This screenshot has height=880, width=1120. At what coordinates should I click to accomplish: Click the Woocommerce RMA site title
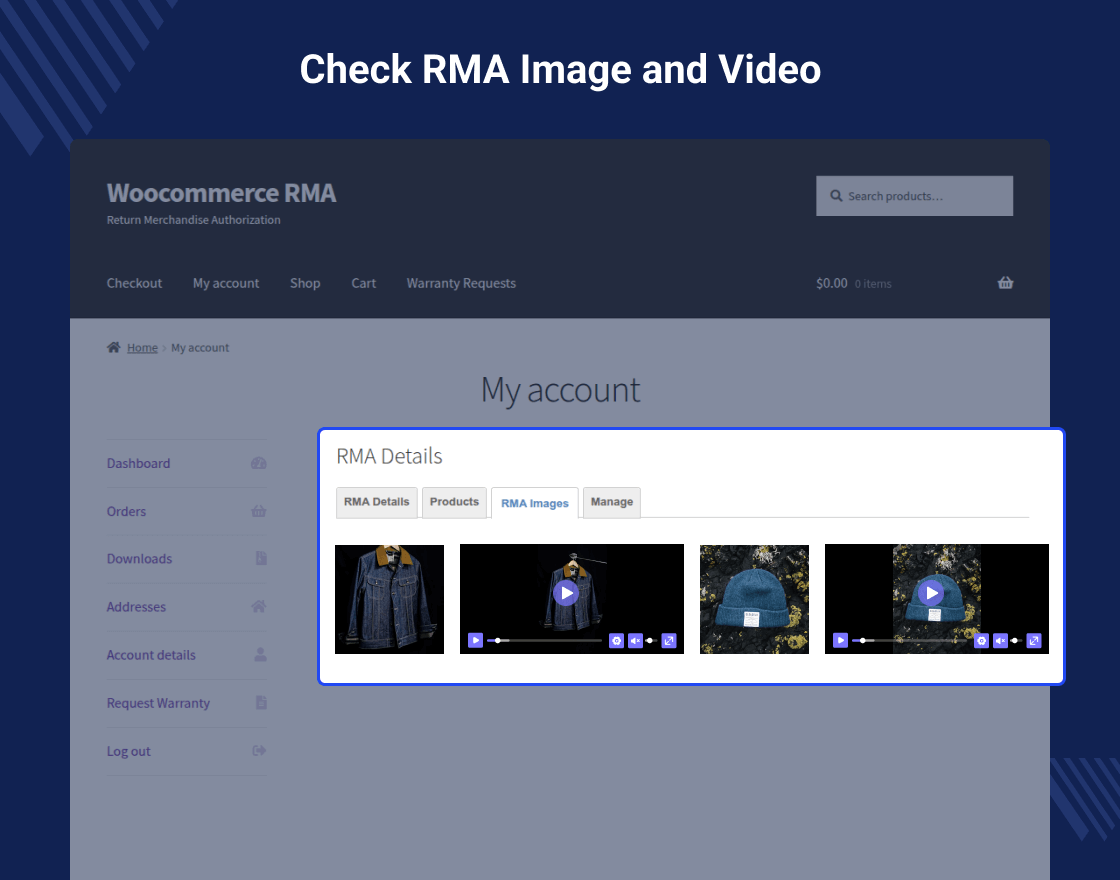click(221, 193)
